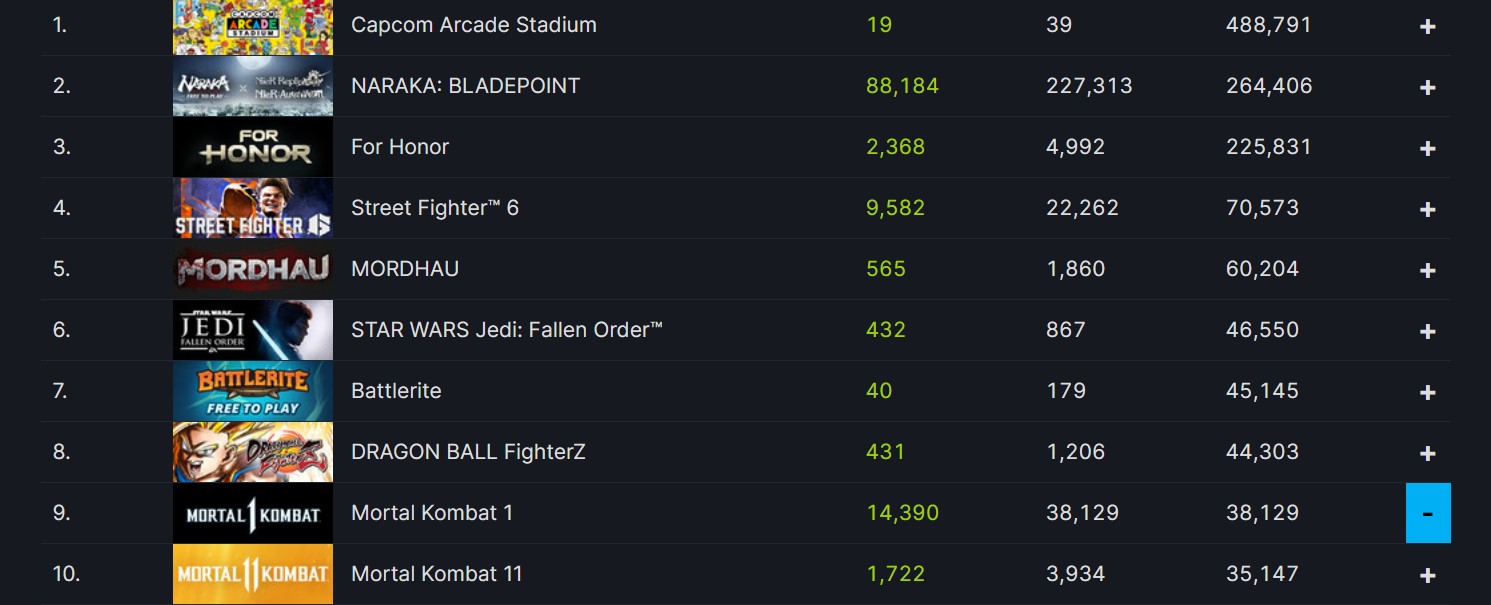Open the MORDHAU game page link
The height and width of the screenshot is (605, 1491).
tap(405, 269)
